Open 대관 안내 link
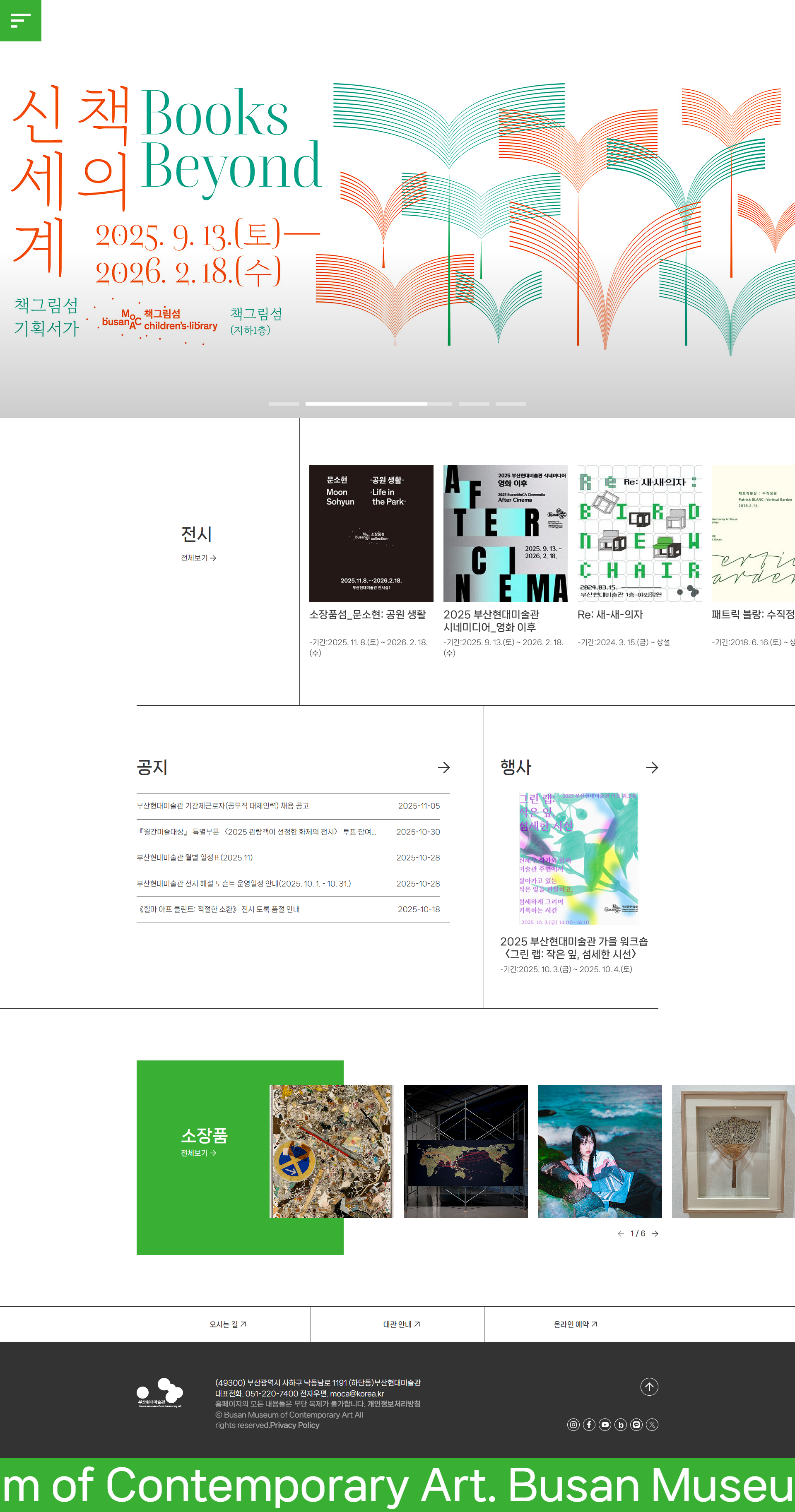 pyautogui.click(x=402, y=1324)
